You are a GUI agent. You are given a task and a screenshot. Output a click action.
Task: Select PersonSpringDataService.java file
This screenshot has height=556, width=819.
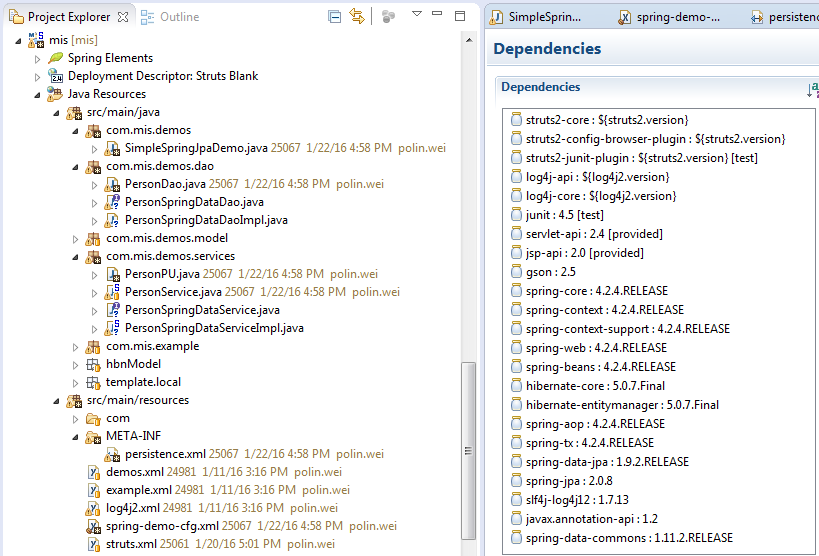202,310
